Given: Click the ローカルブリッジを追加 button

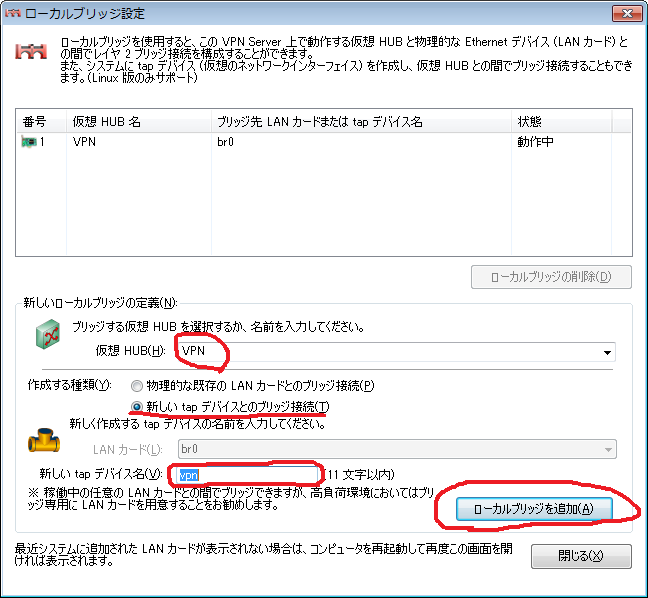Looking at the screenshot, I should (x=534, y=509).
